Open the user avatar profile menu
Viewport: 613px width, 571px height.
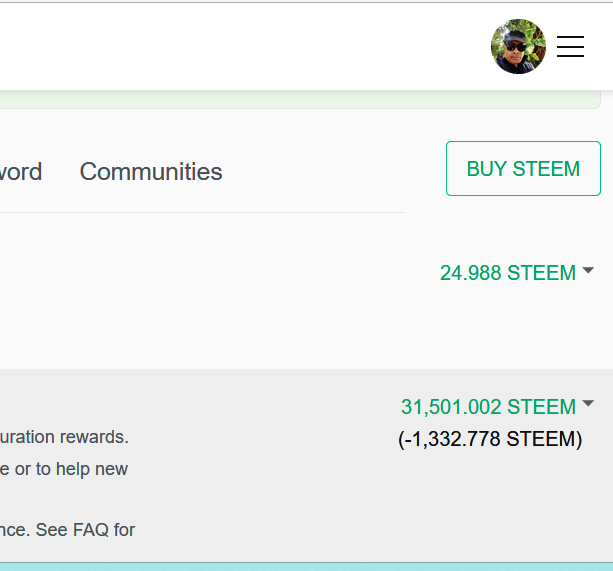pos(518,46)
